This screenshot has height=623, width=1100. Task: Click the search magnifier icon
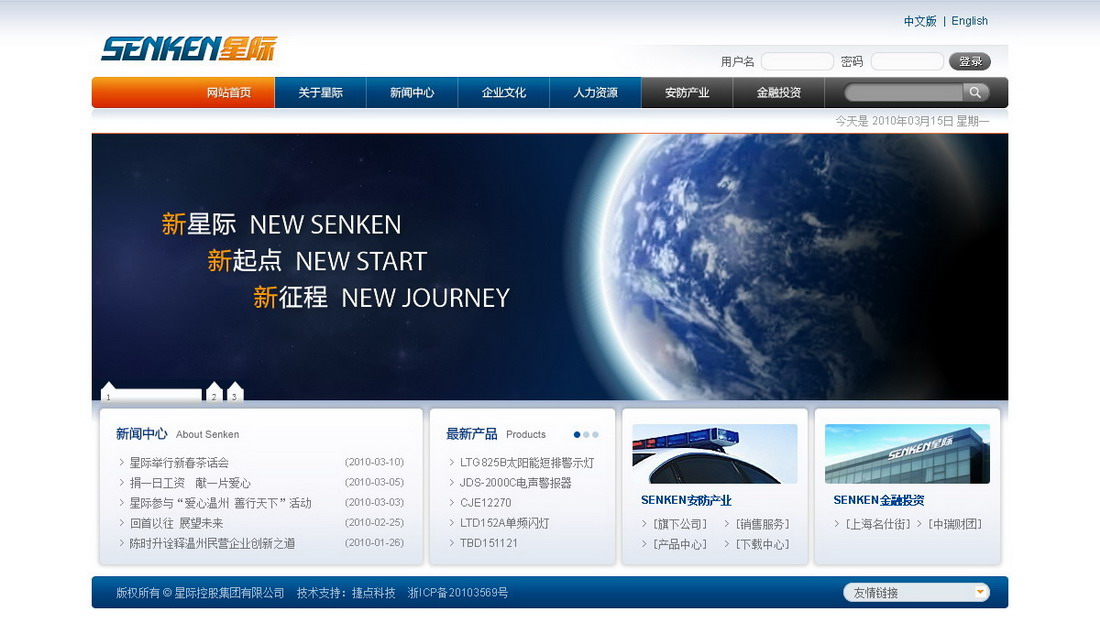pyautogui.click(x=975, y=93)
